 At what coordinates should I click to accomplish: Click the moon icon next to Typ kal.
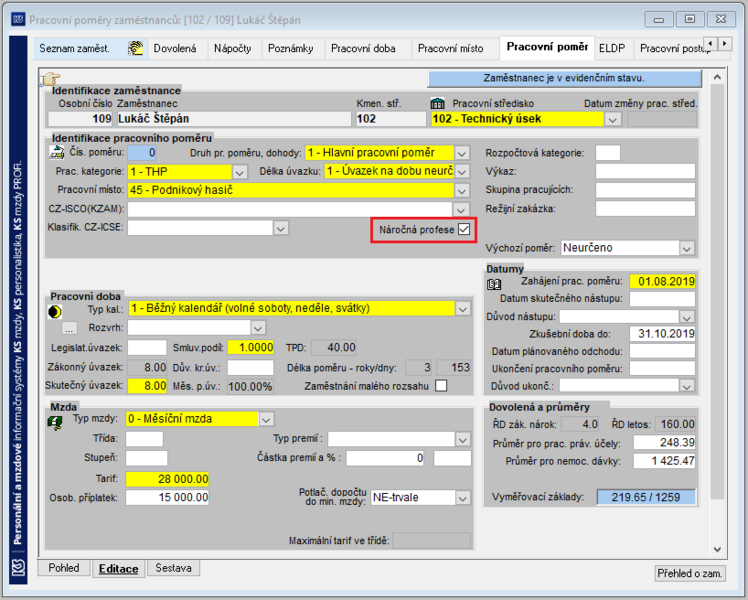(x=55, y=312)
